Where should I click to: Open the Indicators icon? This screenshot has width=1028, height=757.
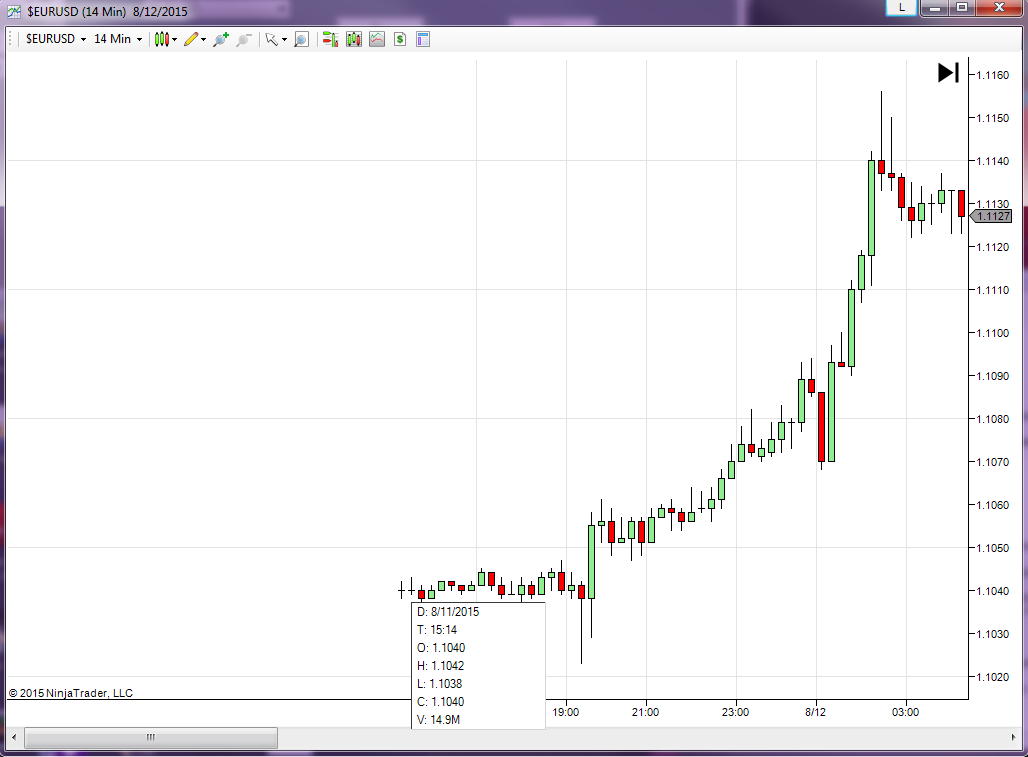(x=377, y=39)
